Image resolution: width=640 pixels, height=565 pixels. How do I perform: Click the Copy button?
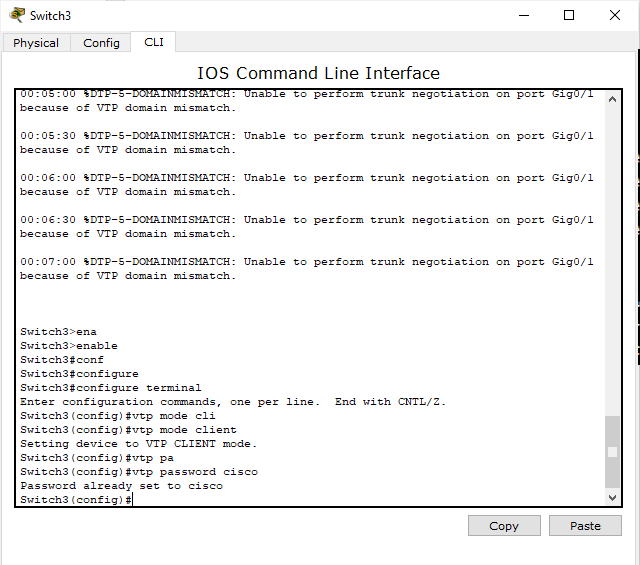[x=504, y=526]
